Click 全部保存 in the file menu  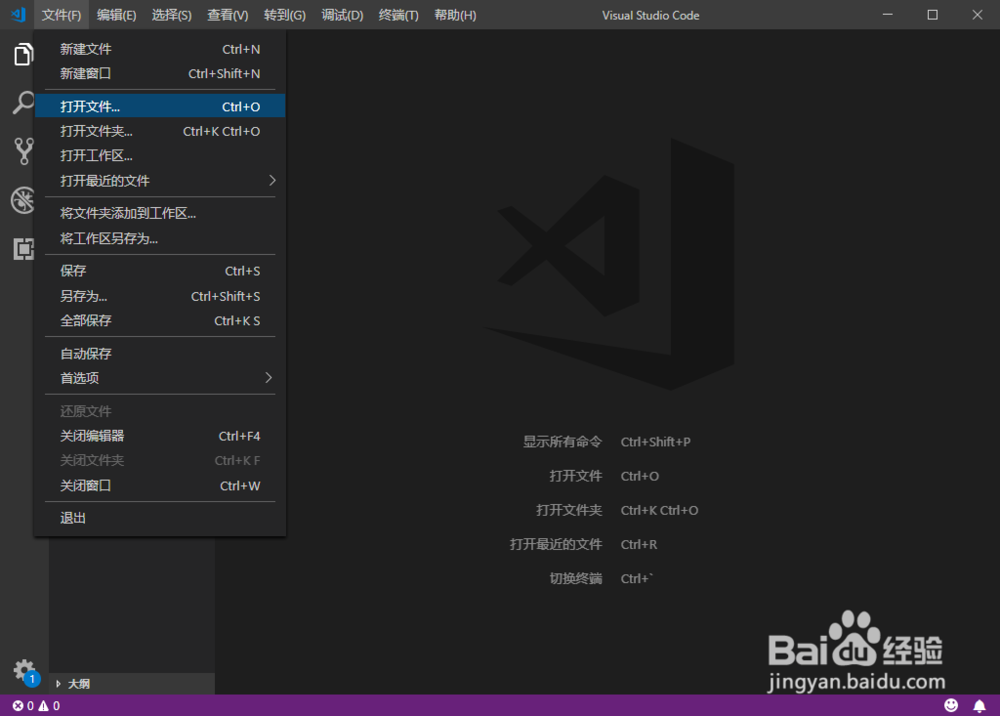pyautogui.click(x=160, y=321)
